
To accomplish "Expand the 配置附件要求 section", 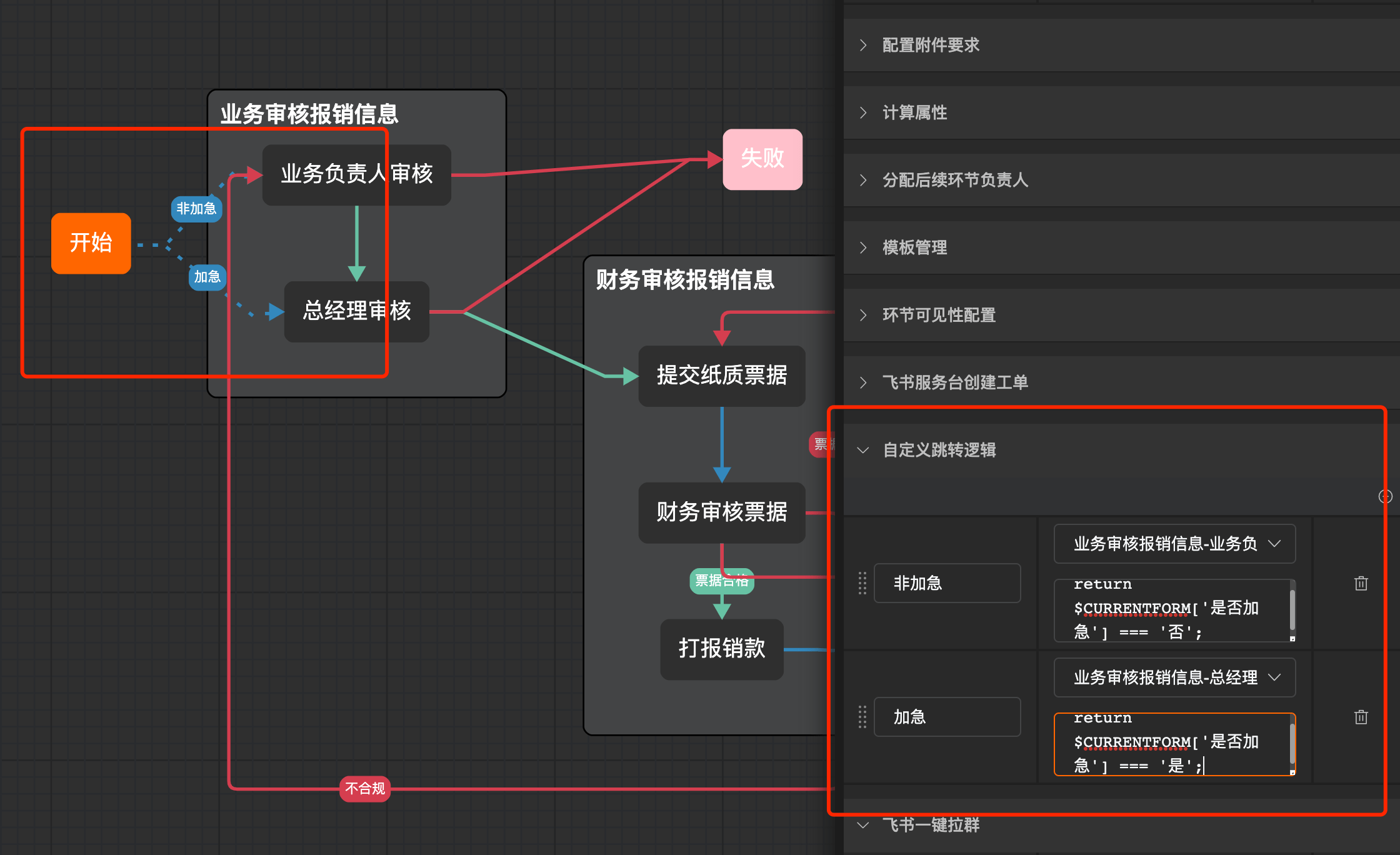I will 1121,45.
